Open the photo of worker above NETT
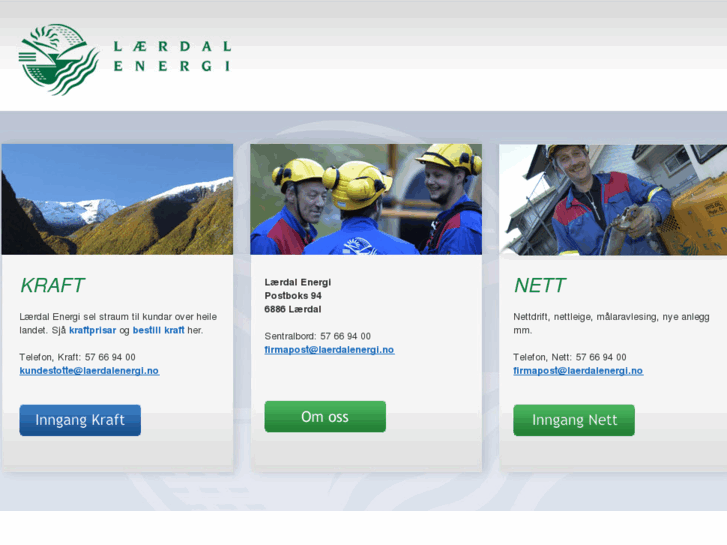 point(613,199)
